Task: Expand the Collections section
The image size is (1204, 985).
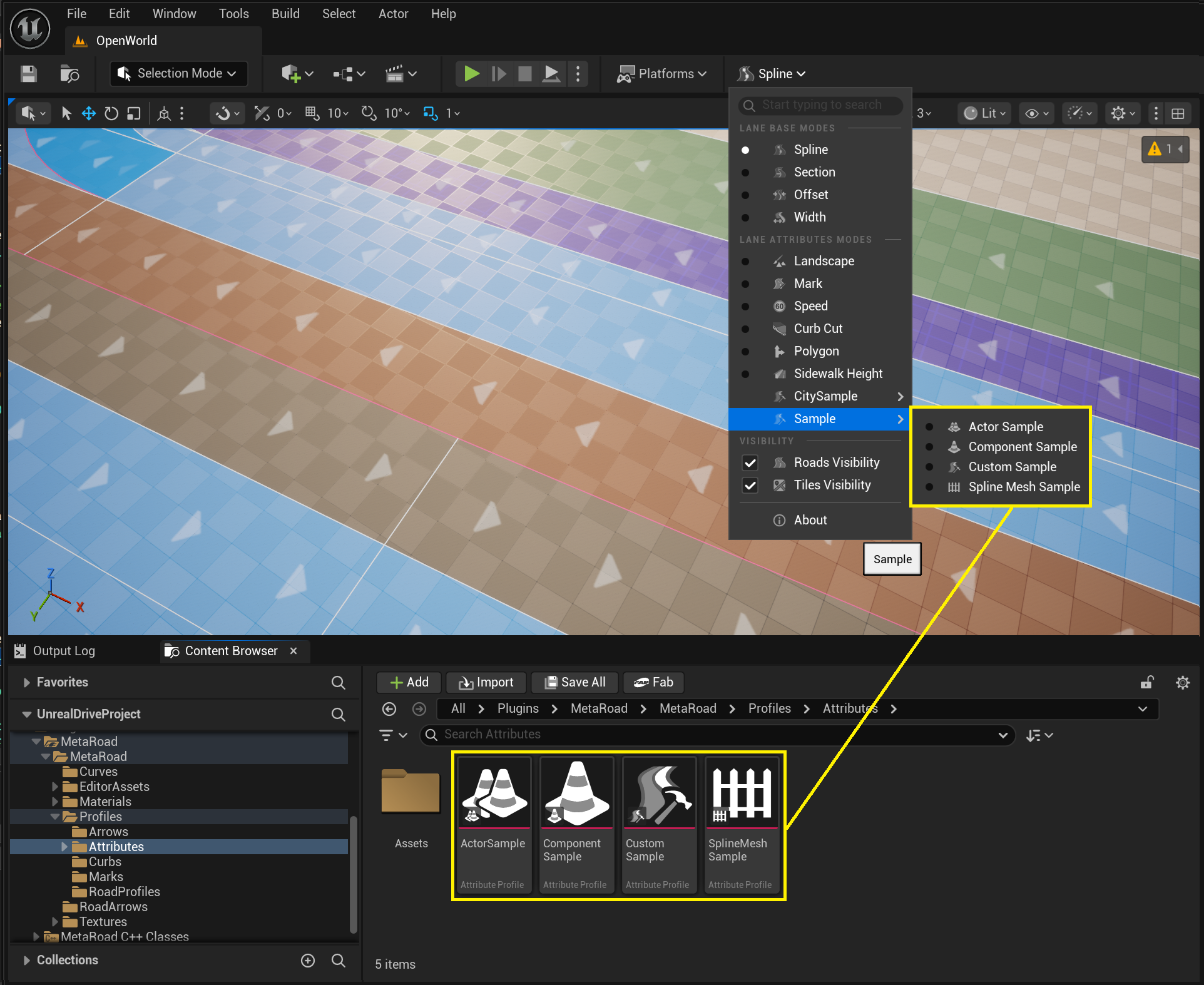Action: click(x=26, y=960)
